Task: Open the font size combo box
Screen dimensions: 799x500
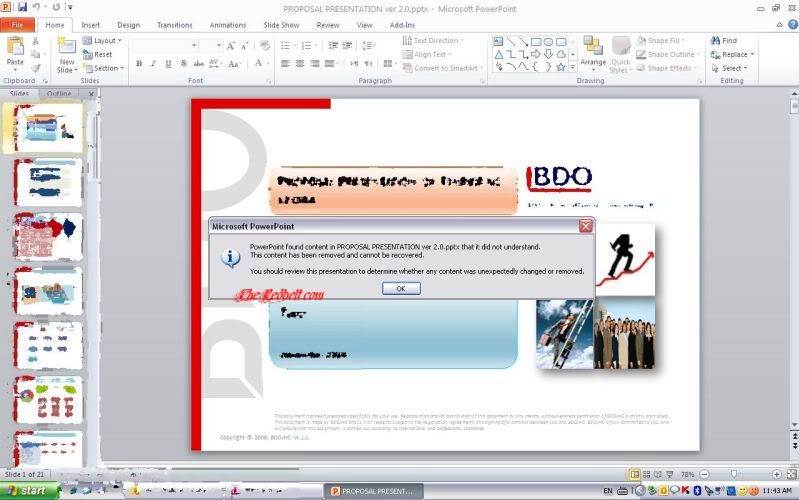Action: point(211,45)
